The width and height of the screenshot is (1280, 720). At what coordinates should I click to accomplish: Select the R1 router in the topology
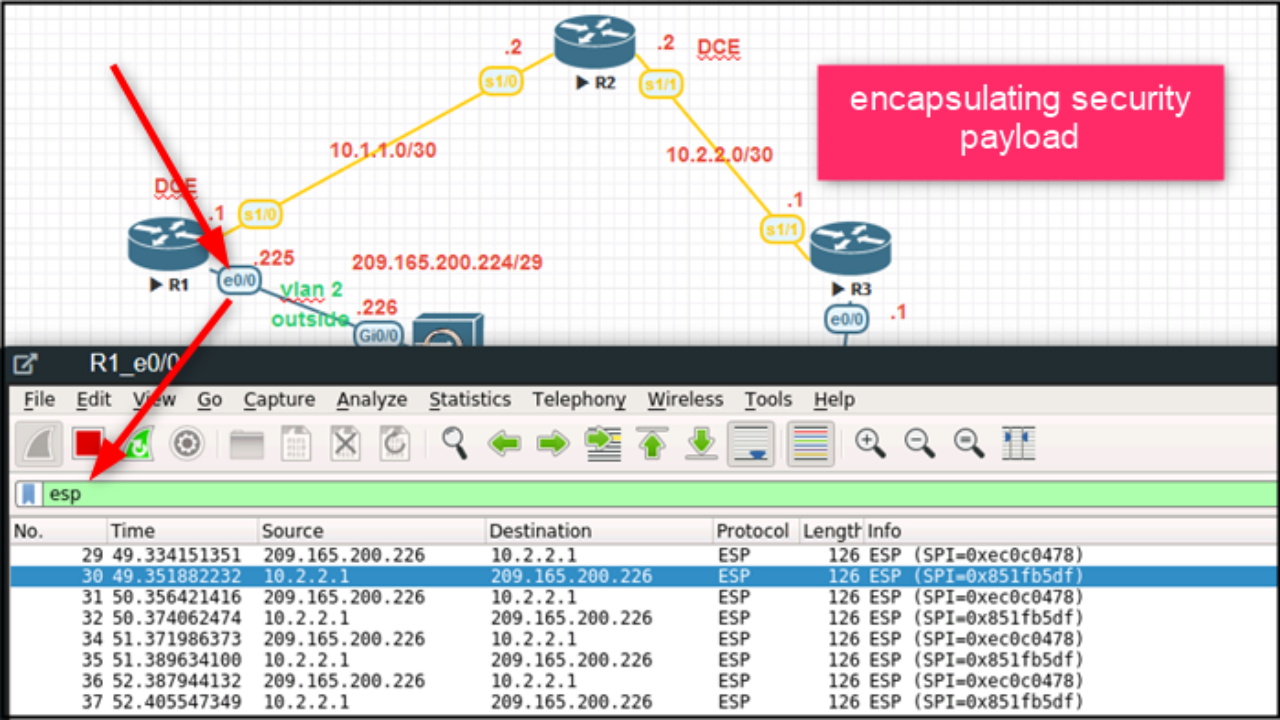(169, 243)
